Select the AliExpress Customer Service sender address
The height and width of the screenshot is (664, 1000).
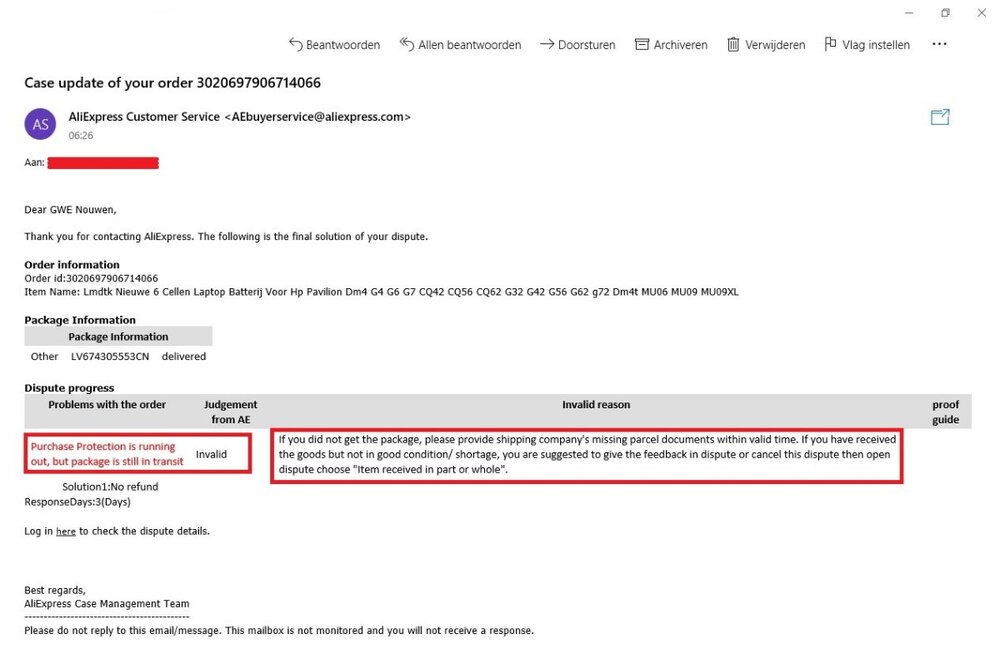click(239, 117)
